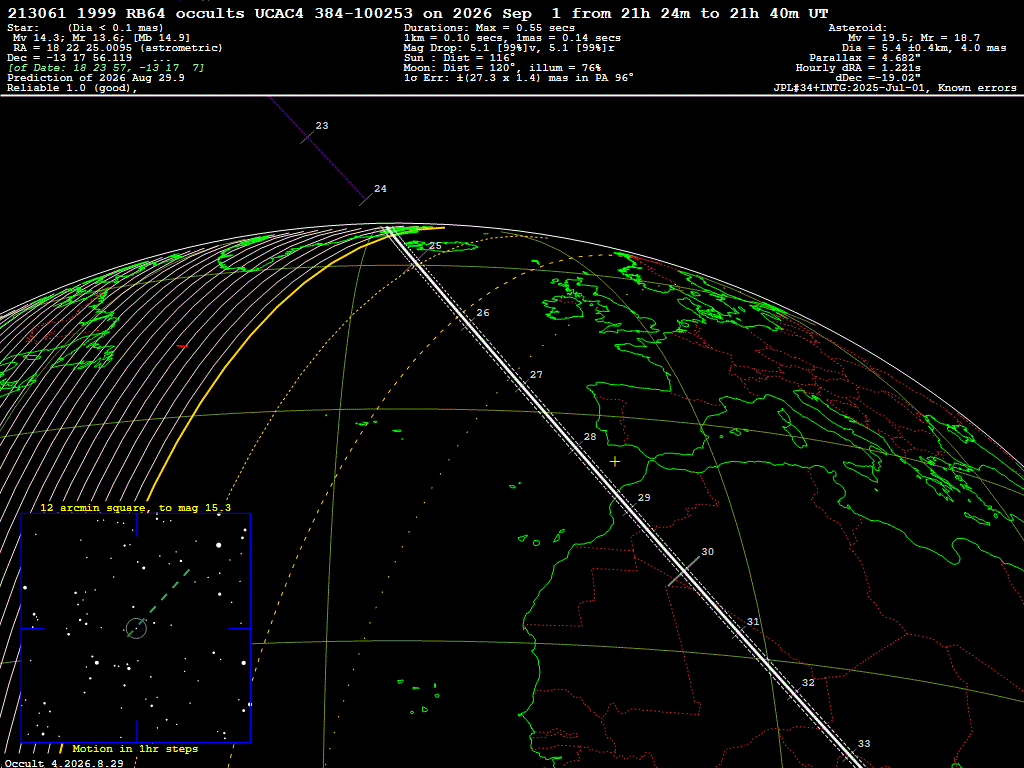The width and height of the screenshot is (1024, 768).
Task: Click the title line with 1999 RB64
Action: click(x=418, y=13)
